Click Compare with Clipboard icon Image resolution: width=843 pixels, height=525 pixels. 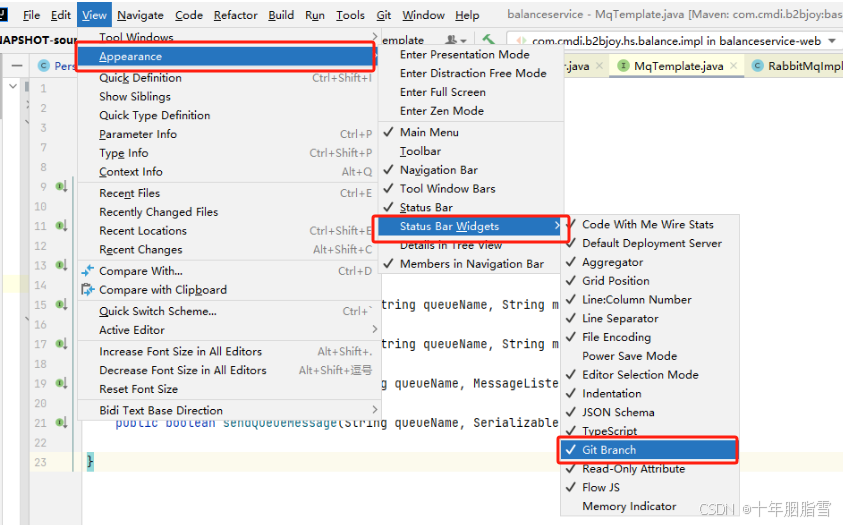87,290
